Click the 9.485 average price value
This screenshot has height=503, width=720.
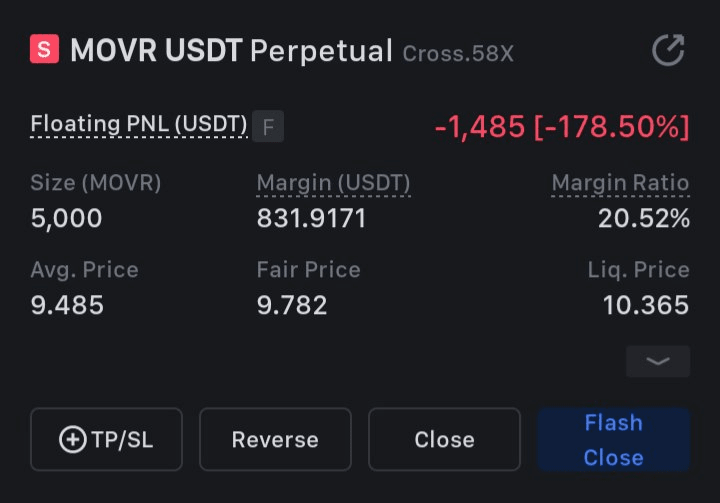click(67, 304)
